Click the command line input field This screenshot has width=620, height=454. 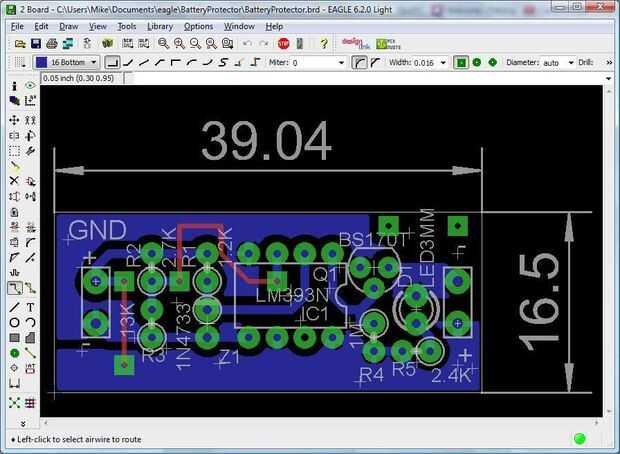368,78
